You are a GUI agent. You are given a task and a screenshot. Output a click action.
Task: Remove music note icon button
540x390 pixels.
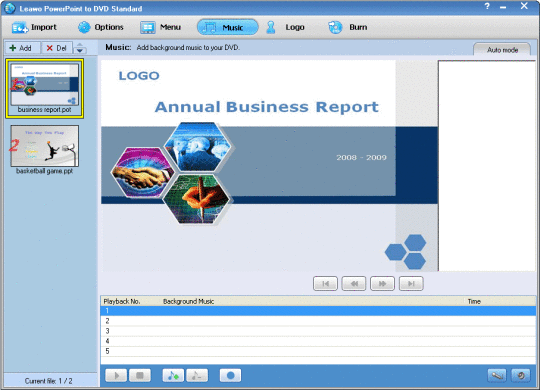pyautogui.click(x=197, y=376)
